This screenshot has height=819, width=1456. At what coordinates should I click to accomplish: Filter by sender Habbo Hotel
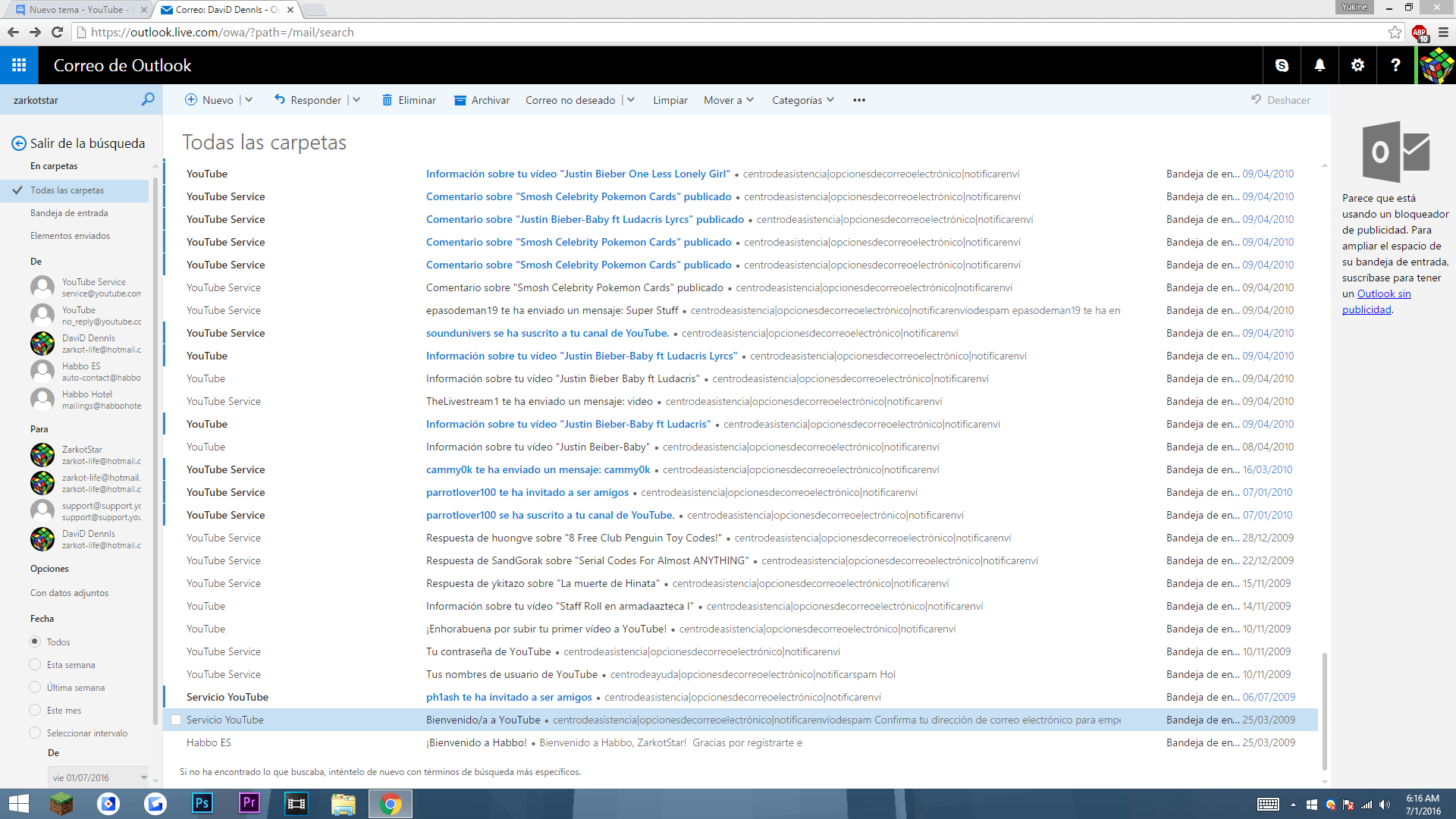[x=86, y=400]
